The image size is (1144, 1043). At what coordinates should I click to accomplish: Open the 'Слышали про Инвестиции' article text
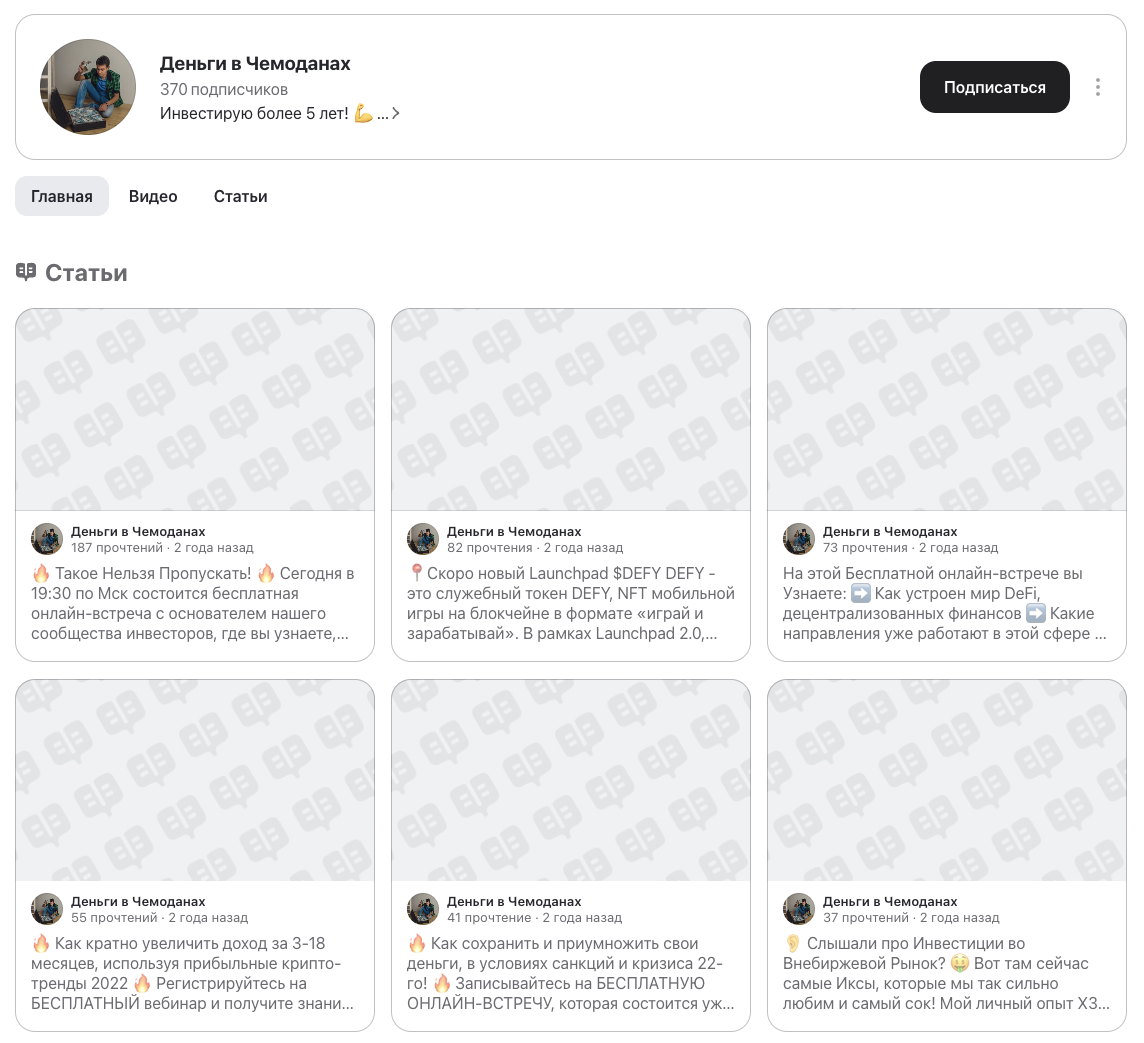pos(946,973)
